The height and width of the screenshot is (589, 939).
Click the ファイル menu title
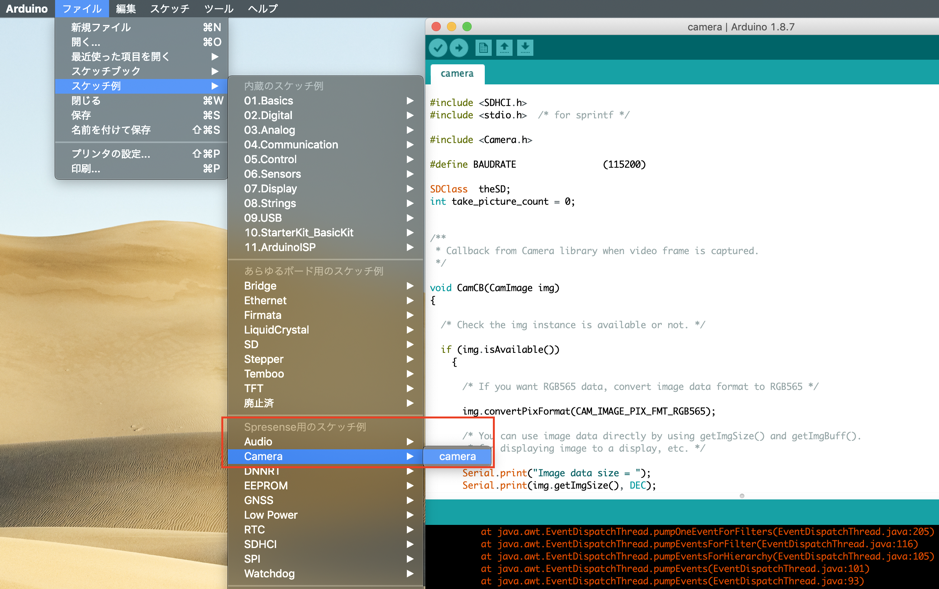[82, 8]
